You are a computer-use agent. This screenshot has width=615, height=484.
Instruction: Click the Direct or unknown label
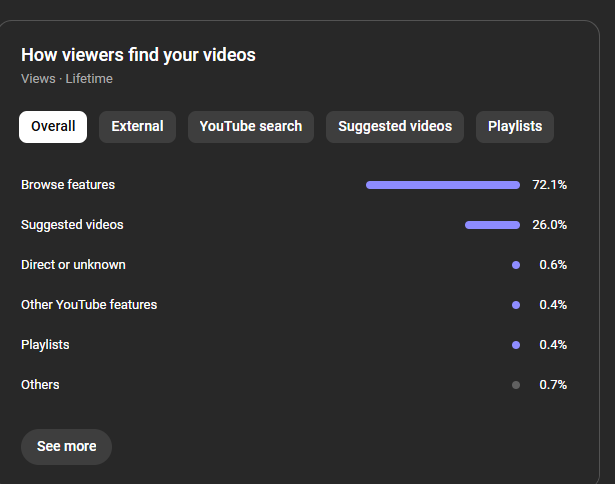pyautogui.click(x=73, y=265)
